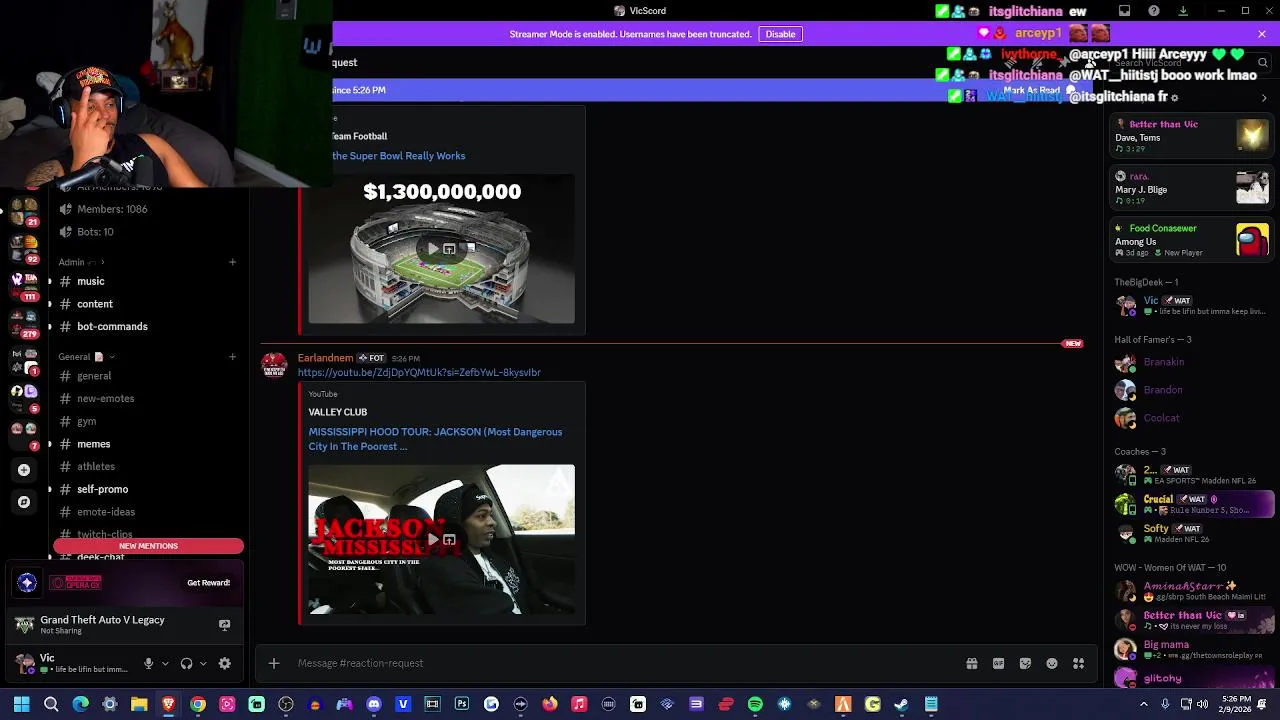Select coach Softy in member list
This screenshot has width=1280, height=720.
[x=1190, y=533]
